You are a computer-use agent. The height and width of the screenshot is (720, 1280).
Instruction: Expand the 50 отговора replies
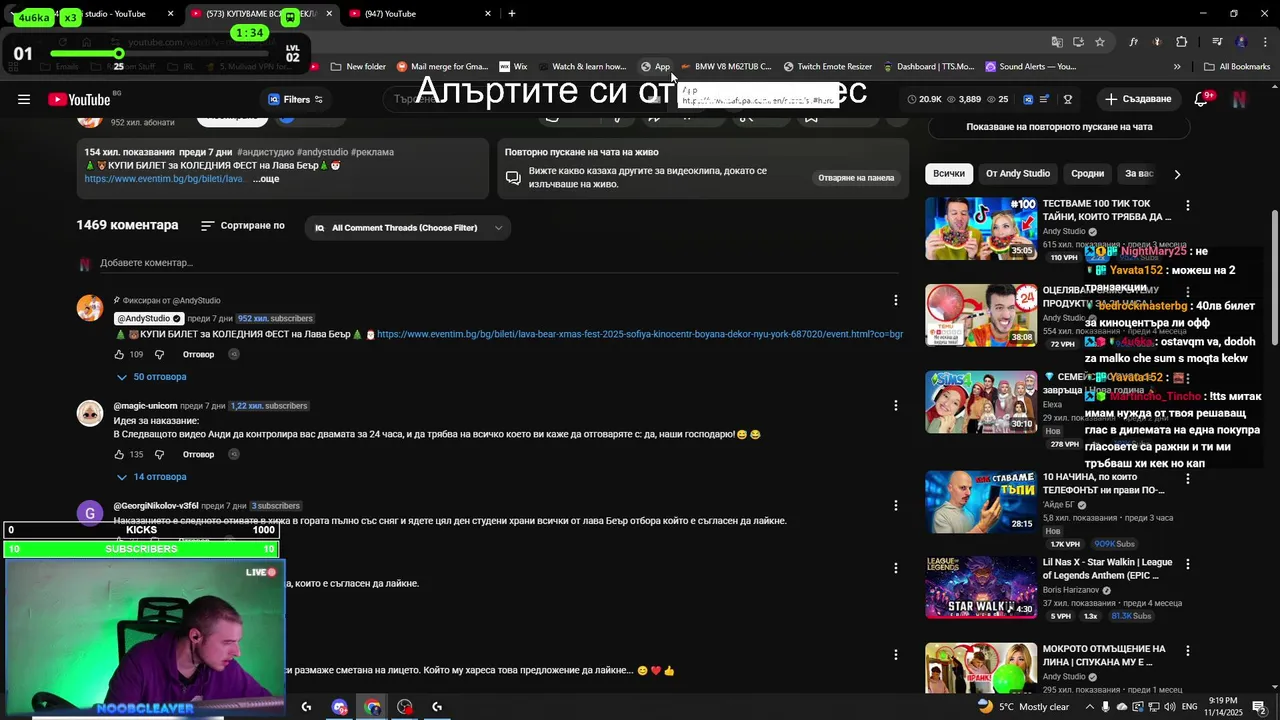coord(151,377)
